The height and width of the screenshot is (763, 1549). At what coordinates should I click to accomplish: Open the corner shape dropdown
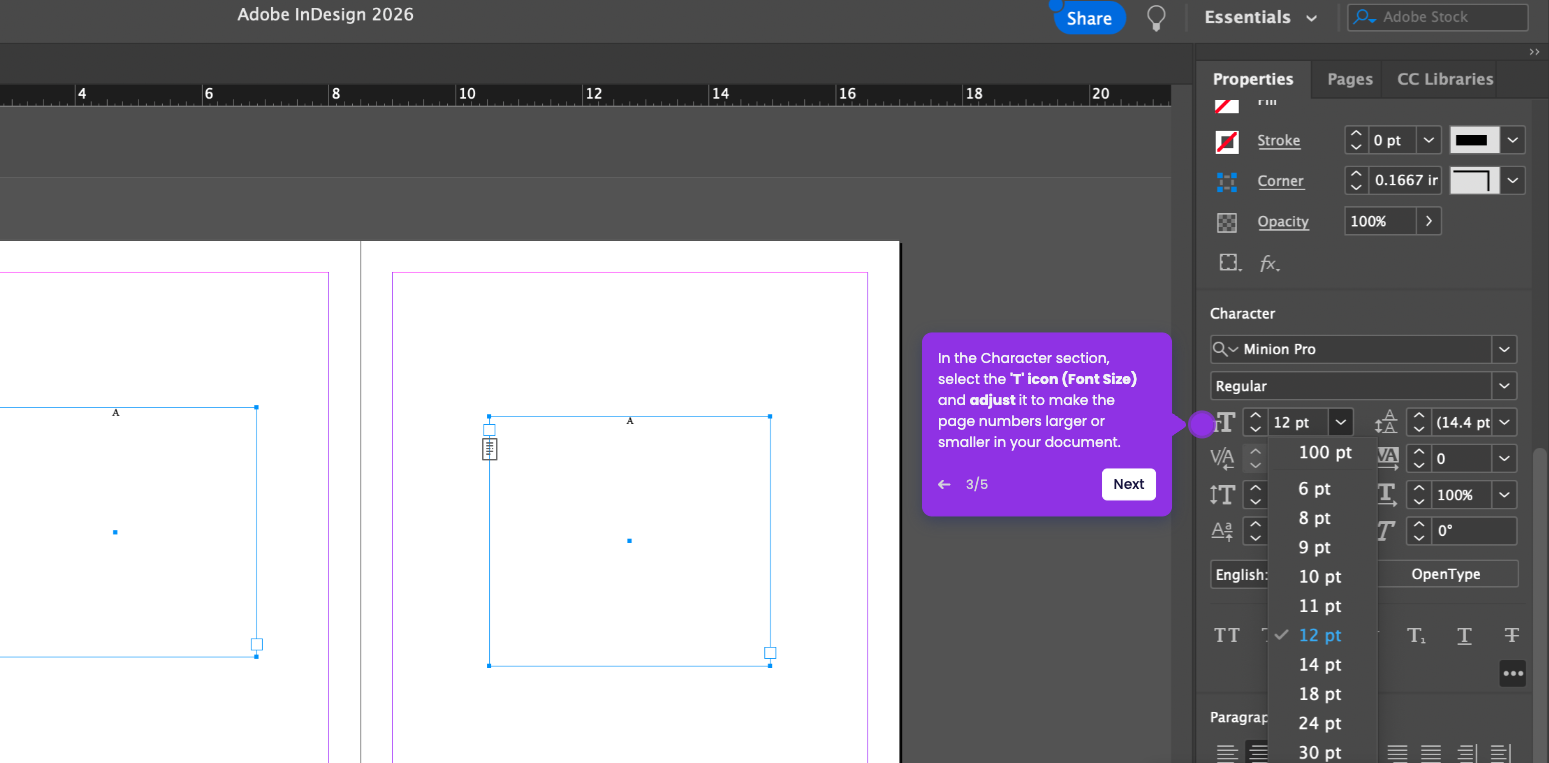1513,181
